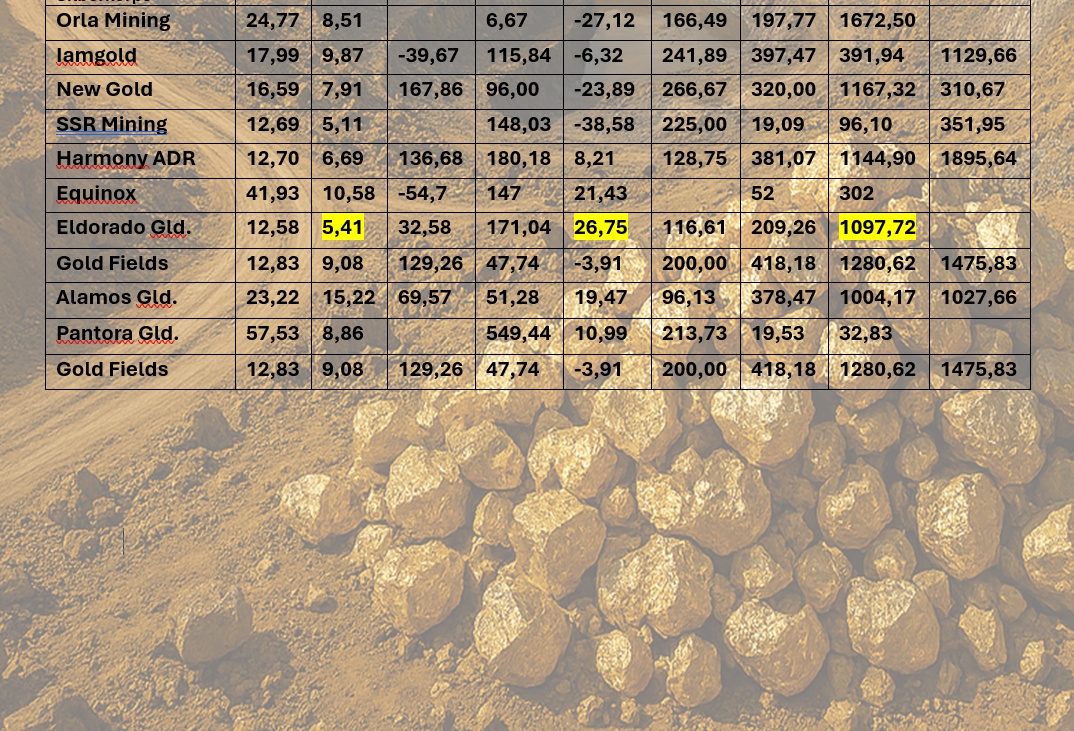
Task: Click the Orla Mining name cell
Action: click(113, 21)
